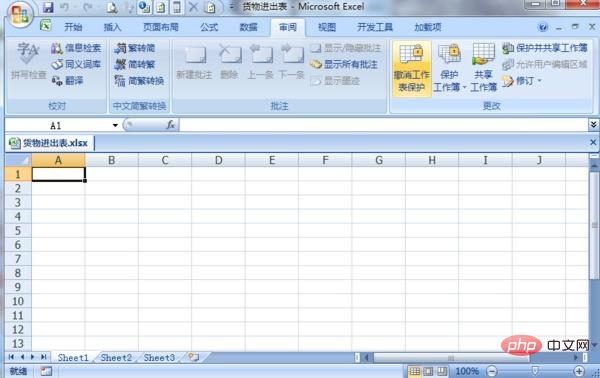Open the 插入 ribbon tab
Screen dimensions: 600x378
112,27
